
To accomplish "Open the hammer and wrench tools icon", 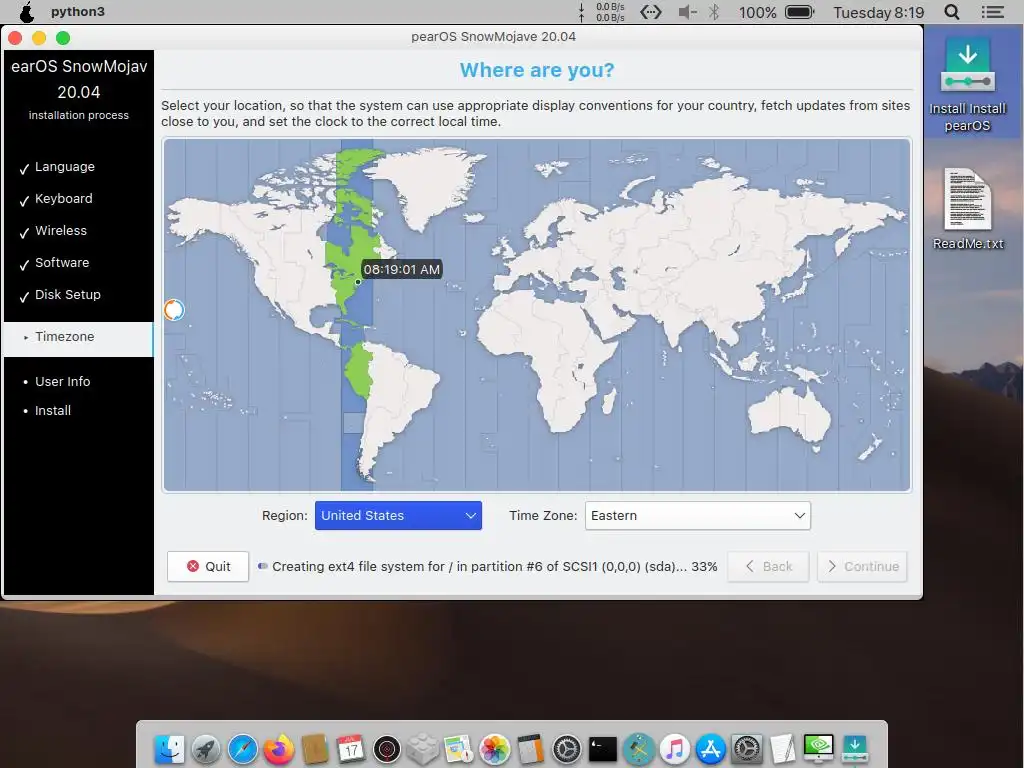I will [639, 749].
